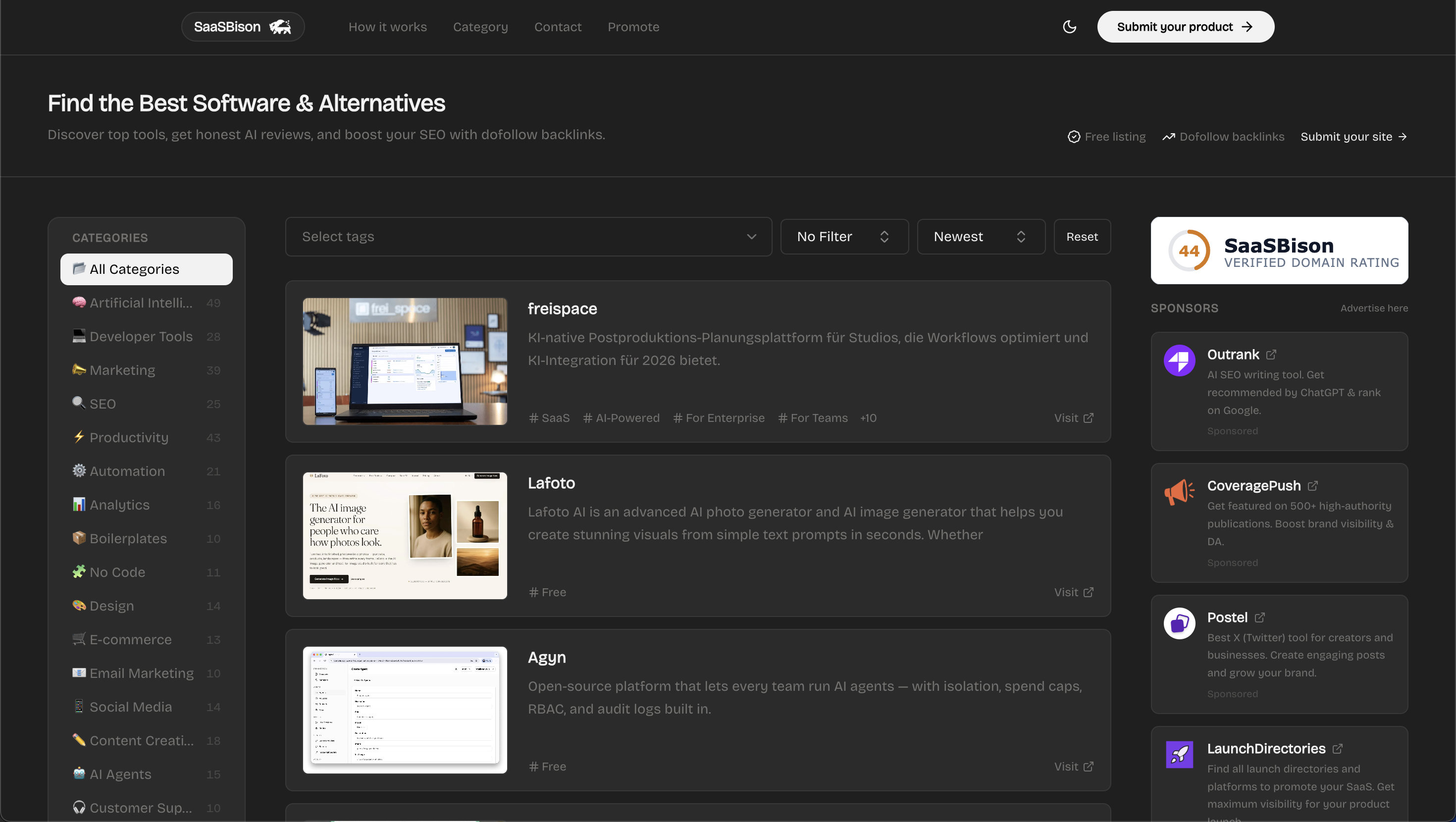Viewport: 1456px width, 822px height.
Task: Show the +10 more tags on freispace
Action: click(x=868, y=418)
